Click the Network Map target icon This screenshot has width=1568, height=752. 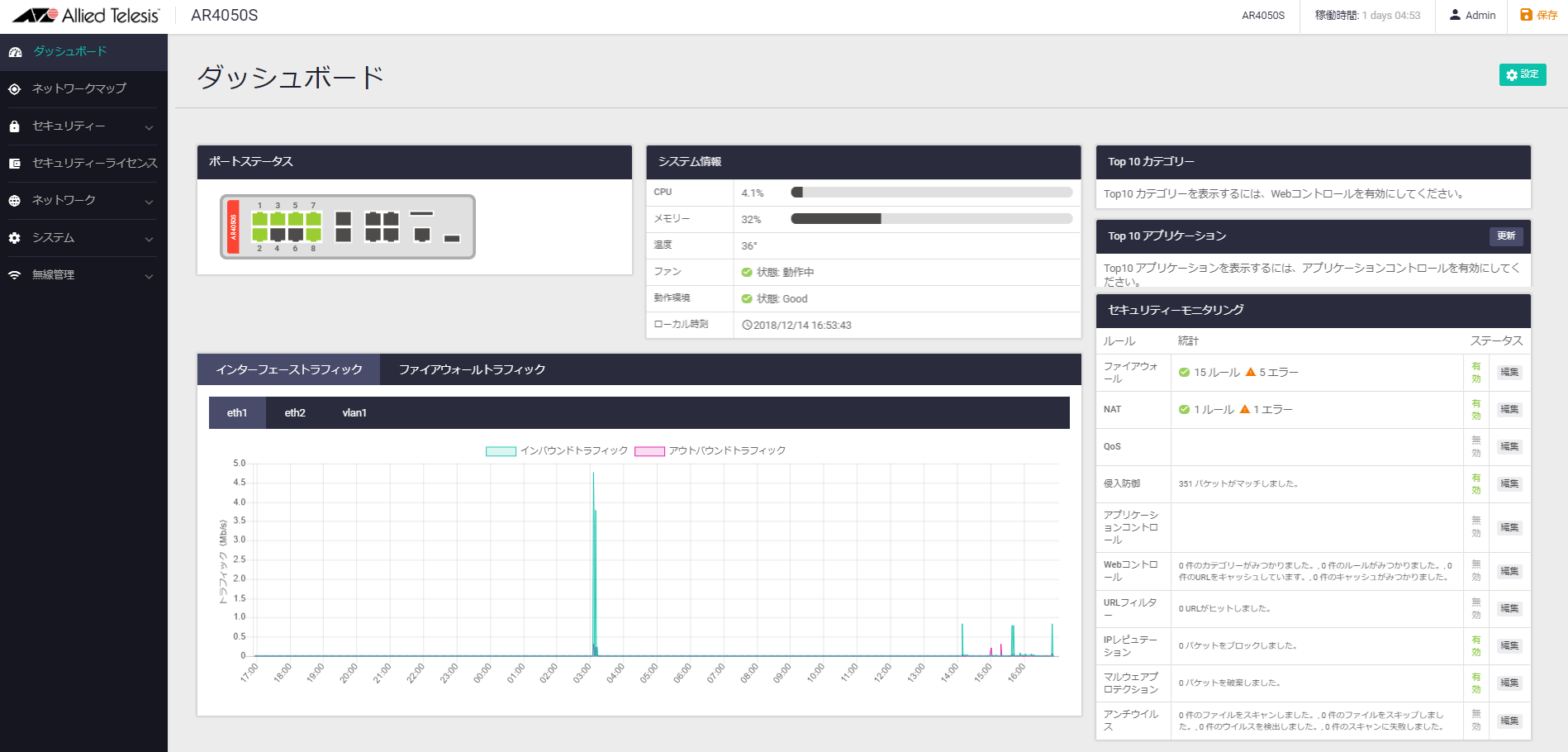coord(15,89)
